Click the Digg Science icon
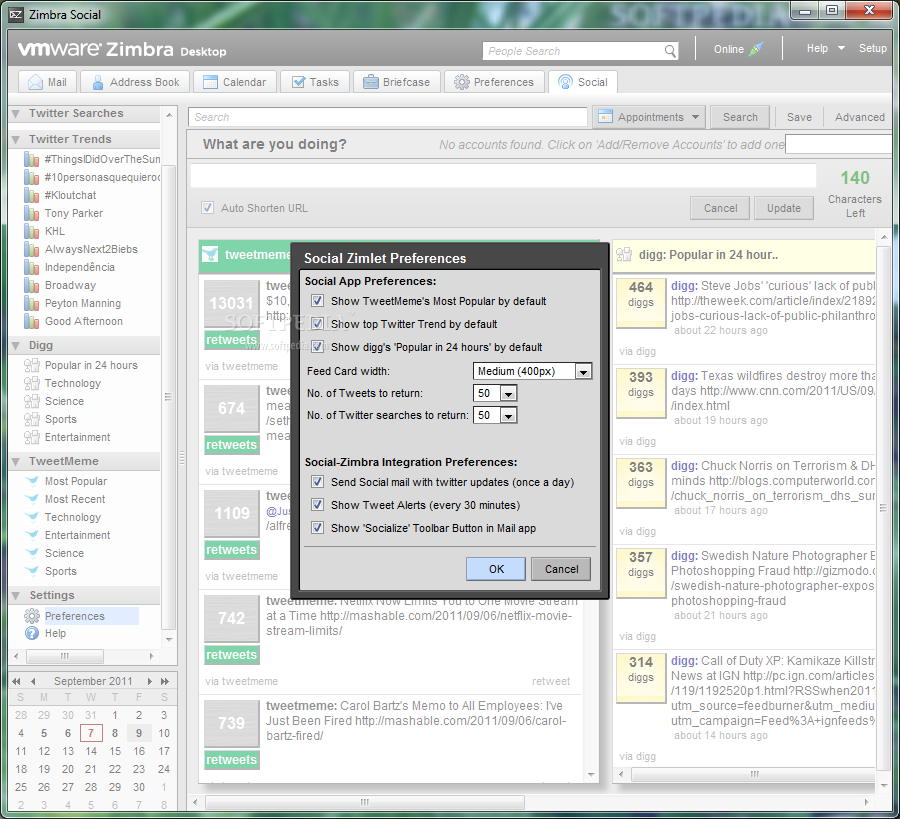Image resolution: width=900 pixels, height=819 pixels. tap(32, 401)
